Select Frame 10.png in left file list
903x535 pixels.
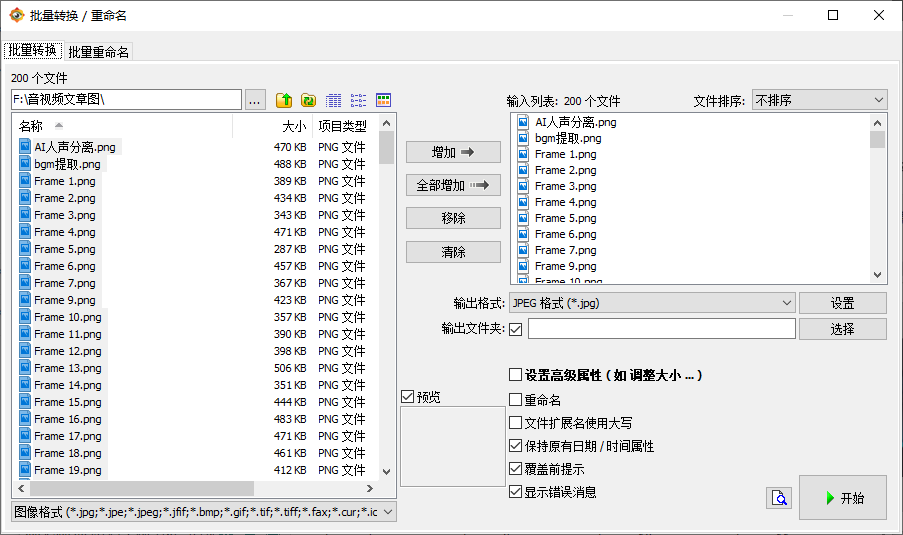[x=68, y=317]
